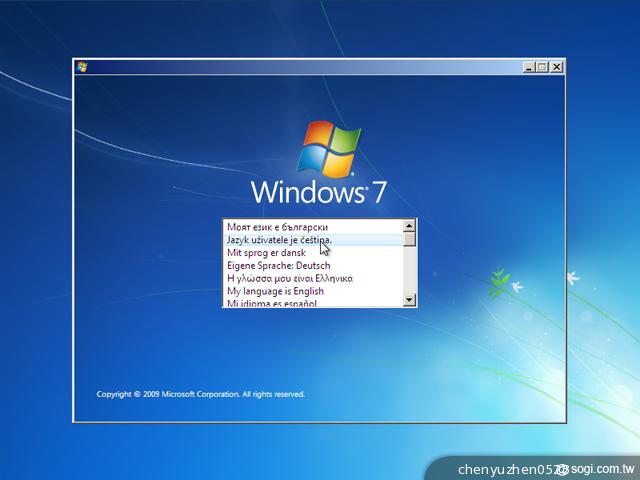Select "Mit sprog er dansk" option
The width and height of the screenshot is (640, 480).
(x=313, y=253)
